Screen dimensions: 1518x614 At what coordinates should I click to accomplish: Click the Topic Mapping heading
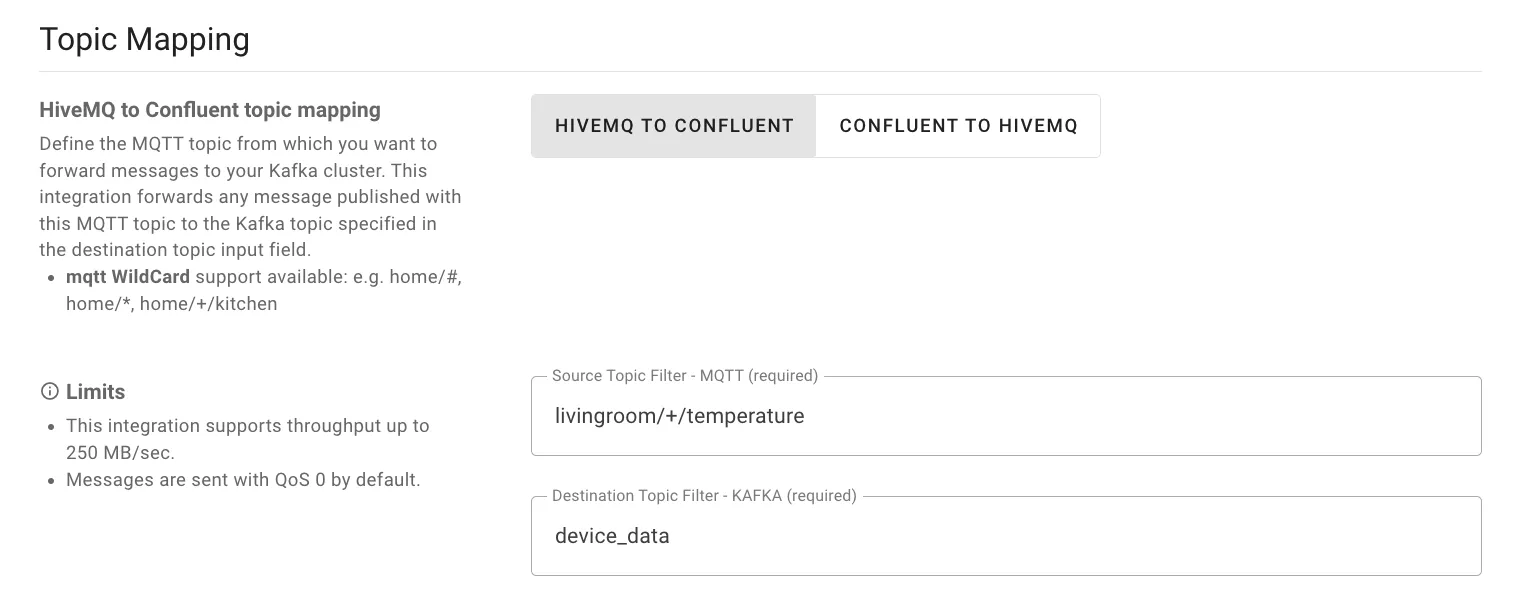coord(144,40)
